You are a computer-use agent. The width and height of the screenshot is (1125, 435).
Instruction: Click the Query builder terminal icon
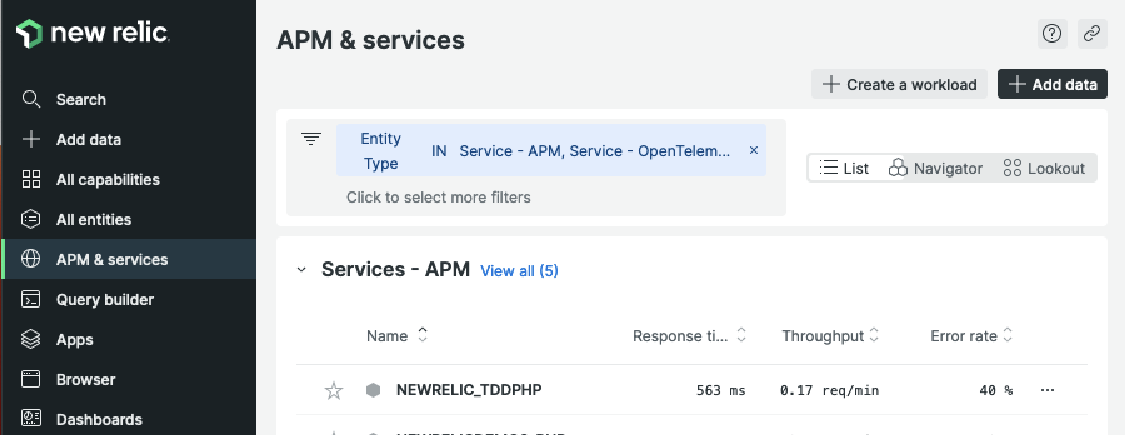coord(31,299)
